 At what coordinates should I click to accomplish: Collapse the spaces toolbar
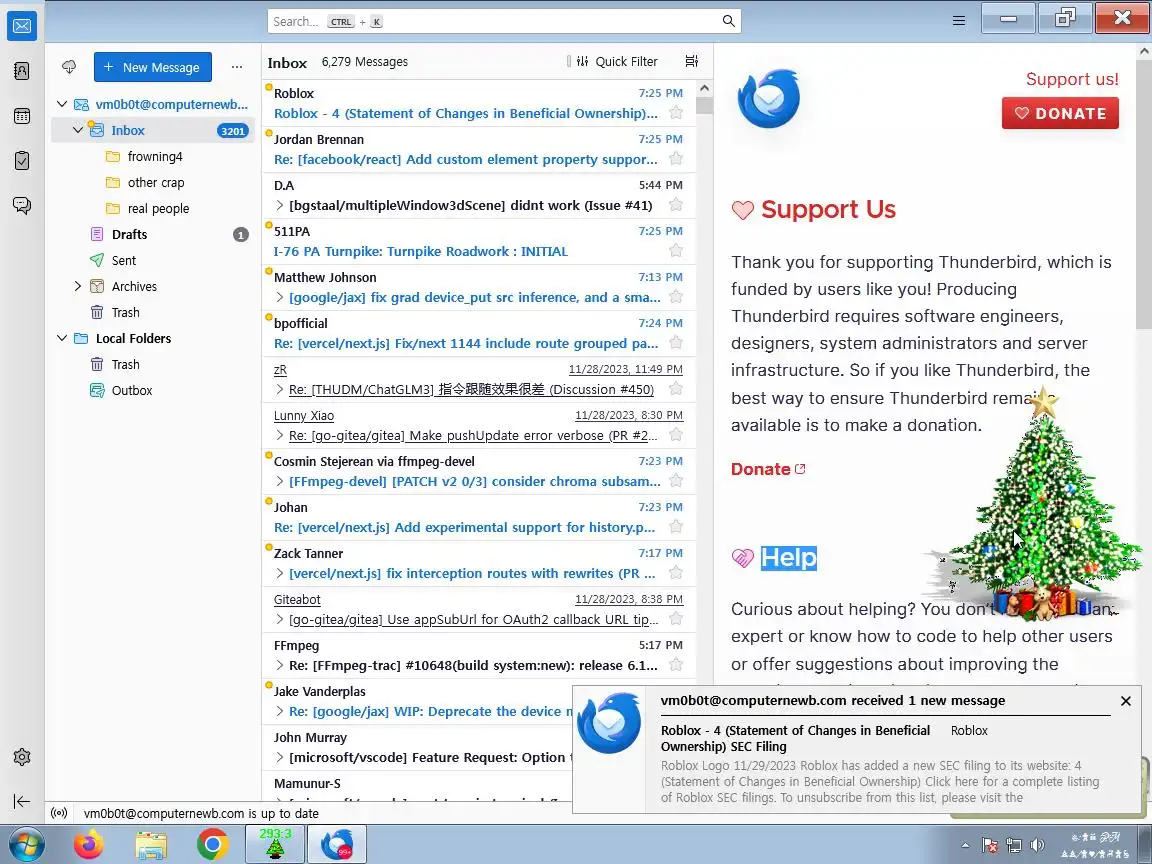[x=22, y=801]
